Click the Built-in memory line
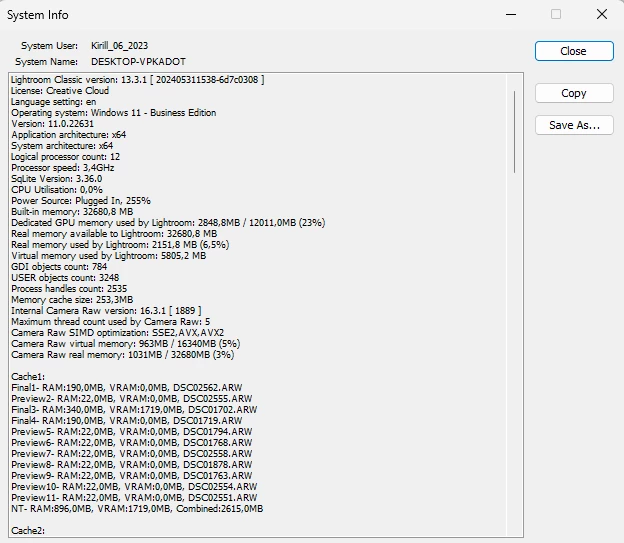Viewport: 624px width, 543px height. coord(72,212)
